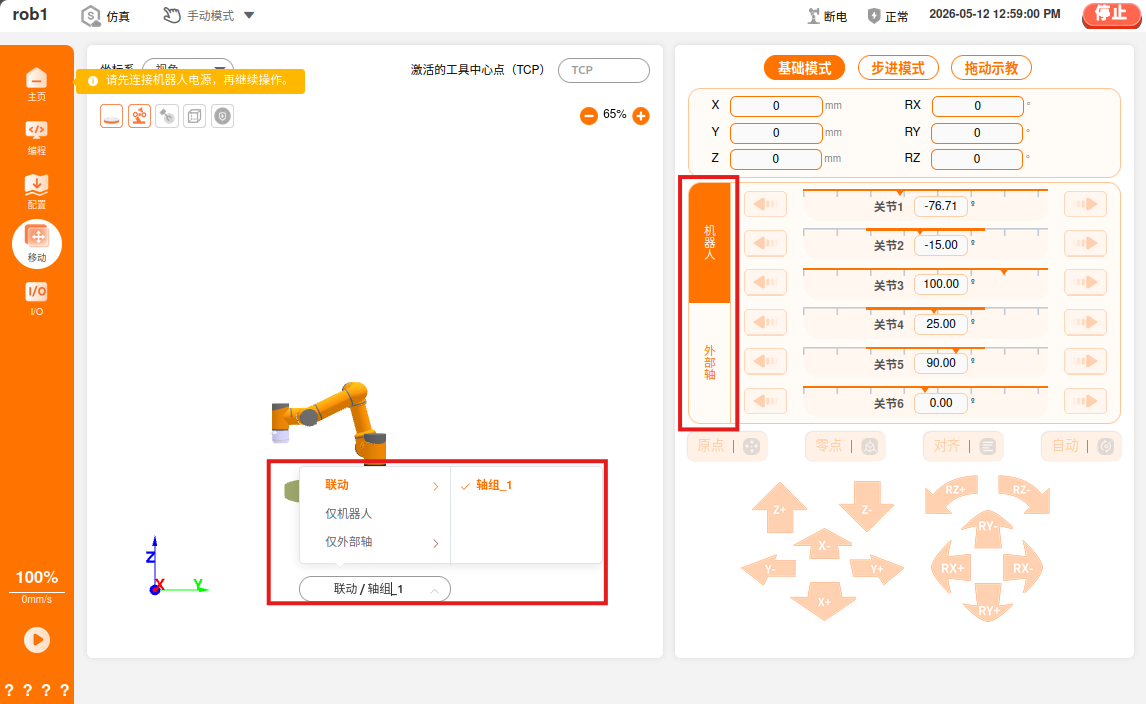Viewport: 1146px width, 704px height.
Task: Click the Z+ jog arrow
Action: (x=779, y=507)
